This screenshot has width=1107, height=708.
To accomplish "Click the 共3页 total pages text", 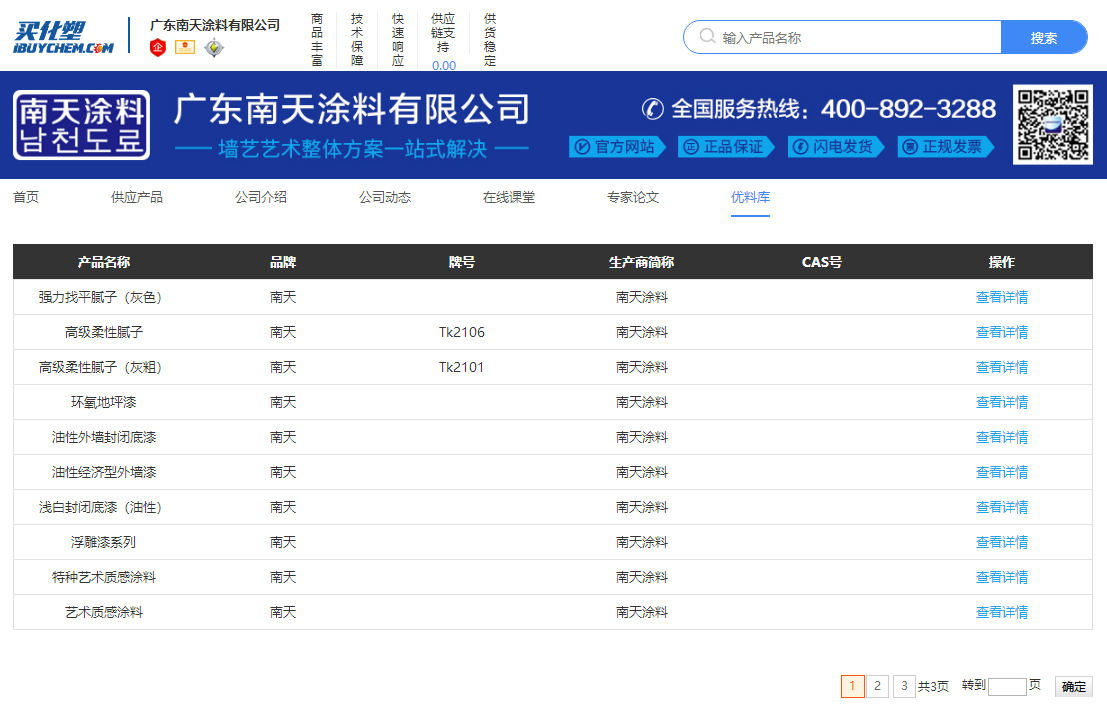I will point(933,686).
